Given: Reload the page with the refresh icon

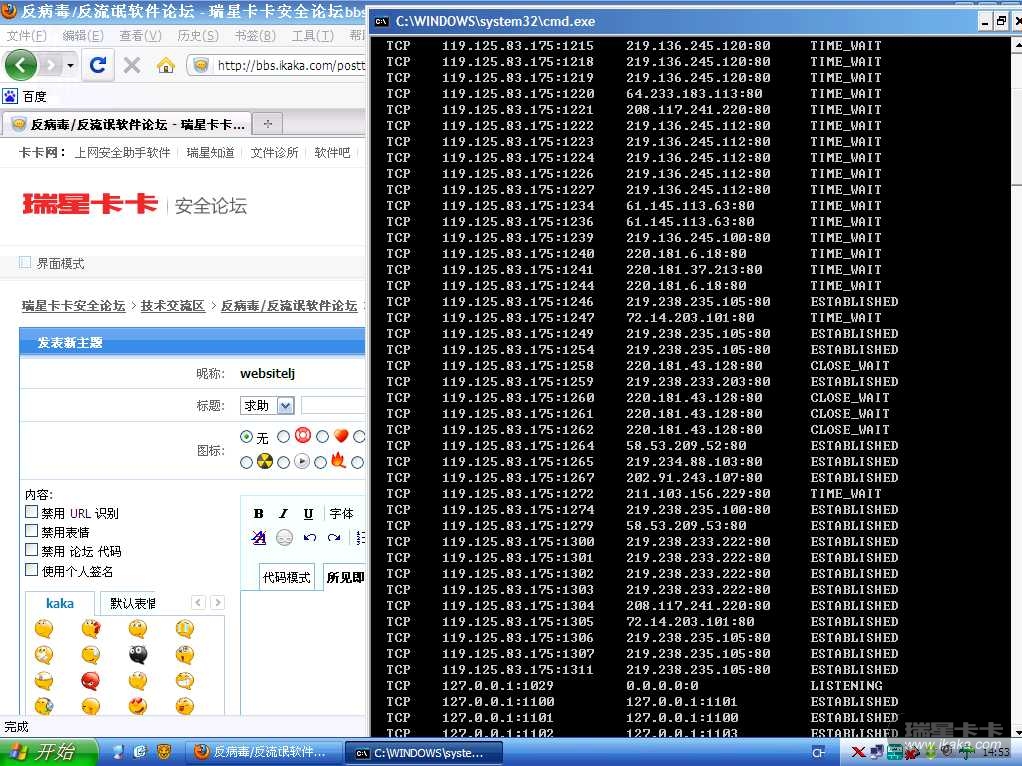Looking at the screenshot, I should point(98,65).
